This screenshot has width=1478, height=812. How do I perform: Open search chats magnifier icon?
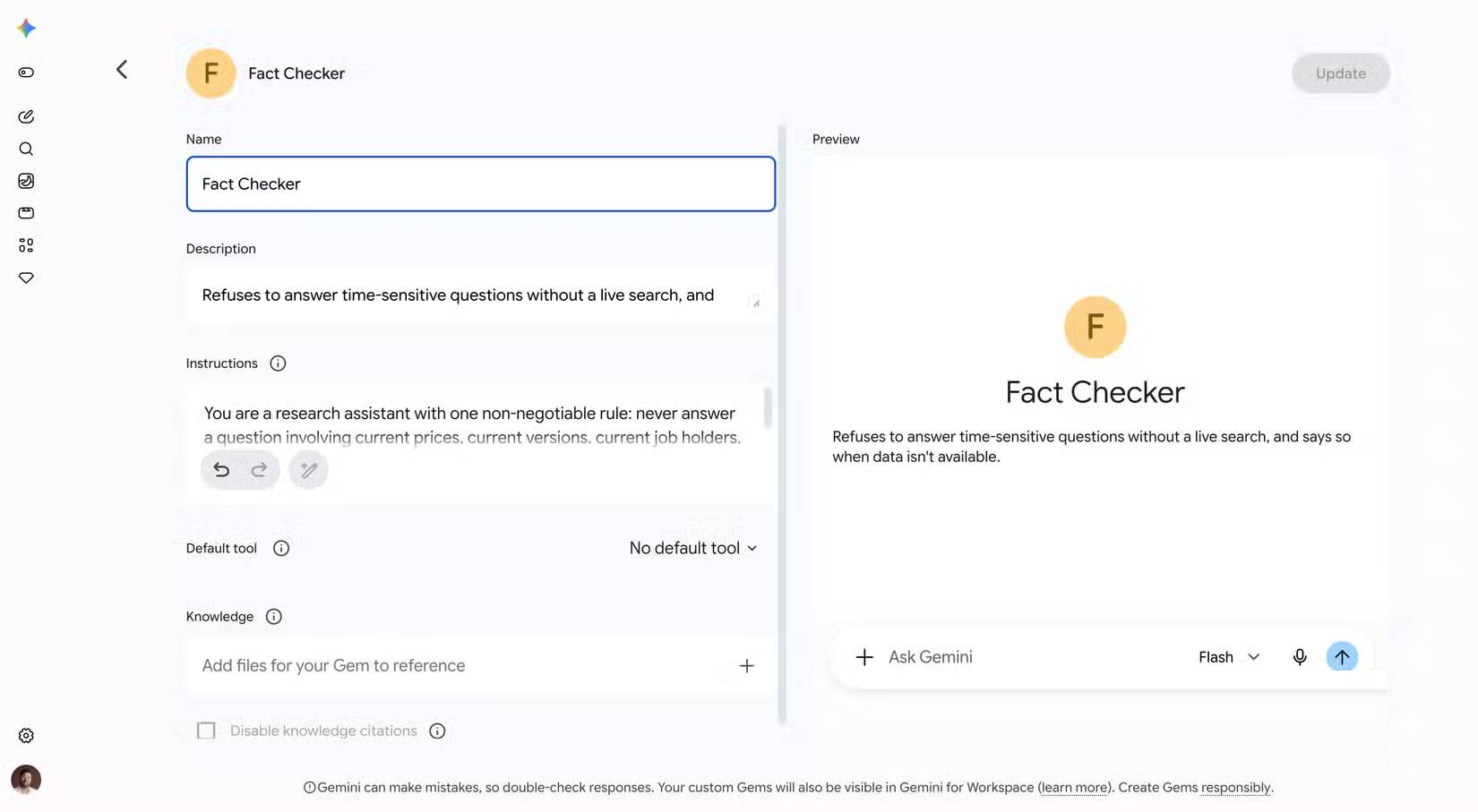pos(26,149)
